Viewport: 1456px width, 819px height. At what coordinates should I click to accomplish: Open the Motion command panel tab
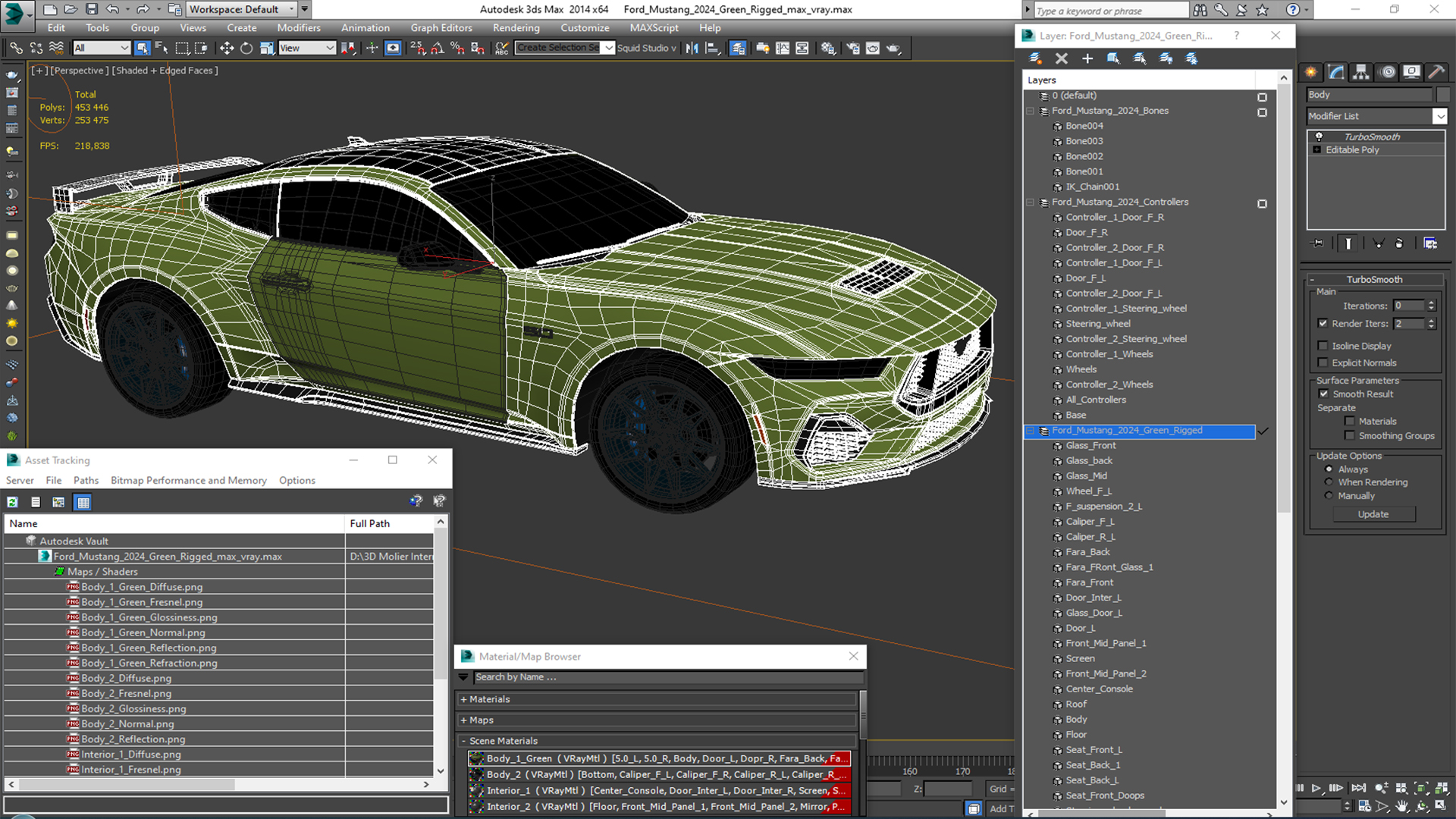(1388, 72)
